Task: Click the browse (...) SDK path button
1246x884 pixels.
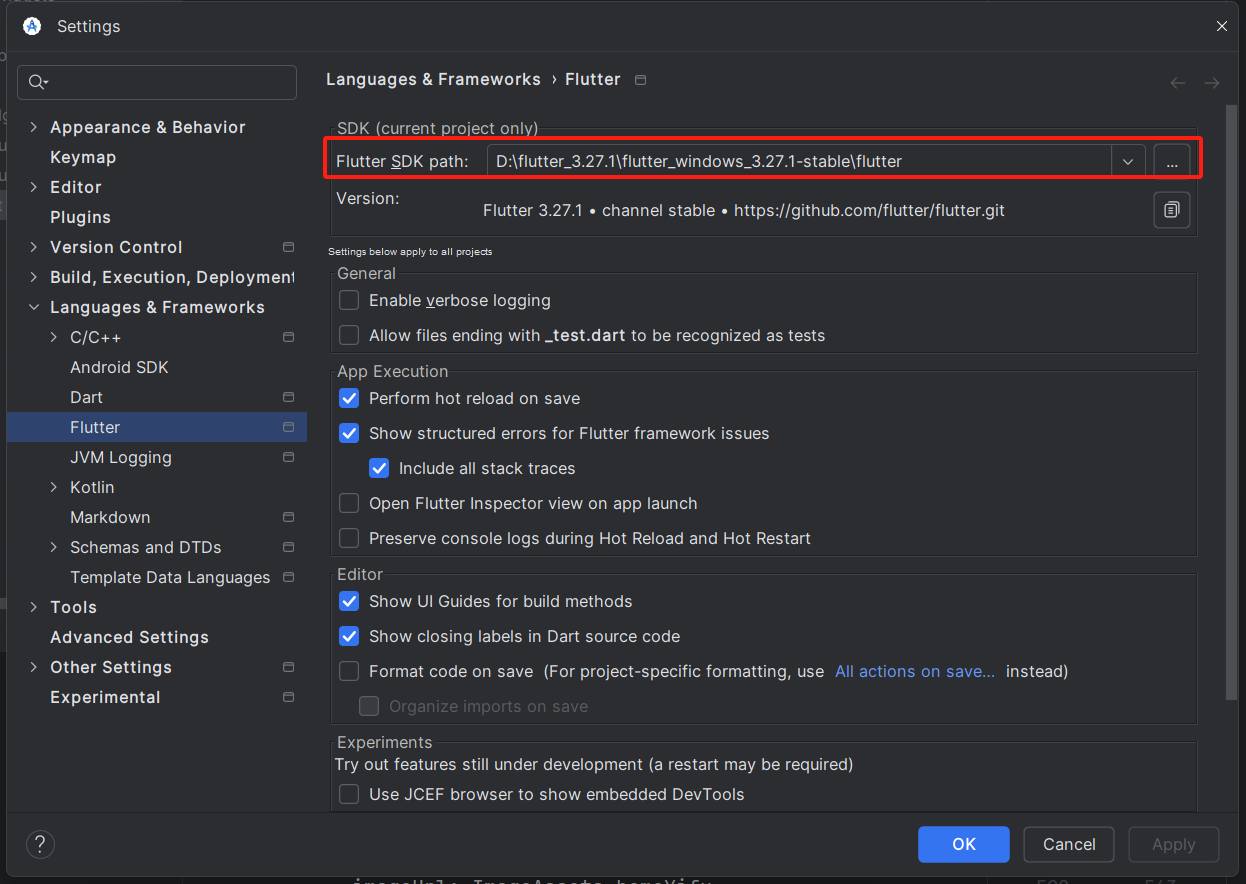Action: point(1171,161)
